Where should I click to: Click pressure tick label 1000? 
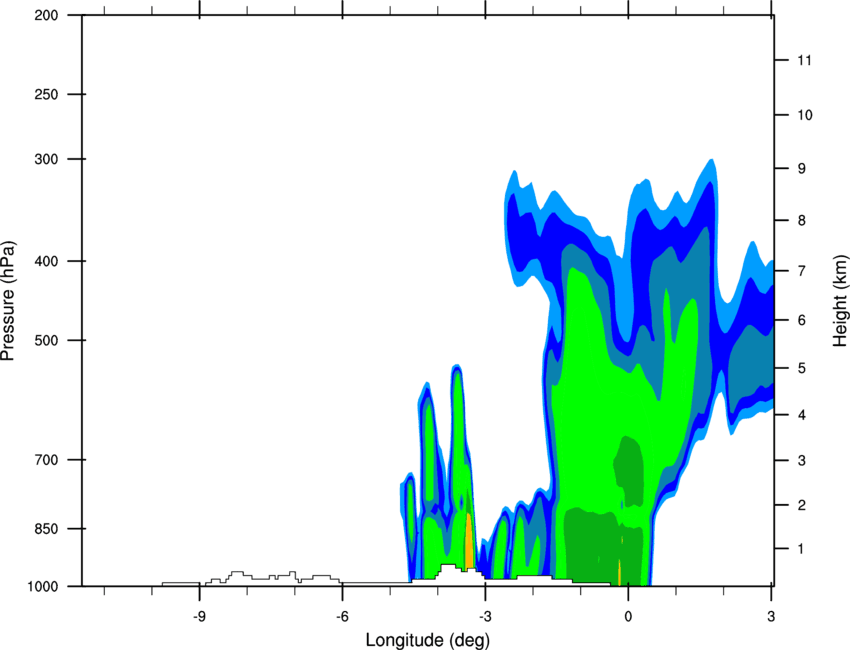[43, 586]
